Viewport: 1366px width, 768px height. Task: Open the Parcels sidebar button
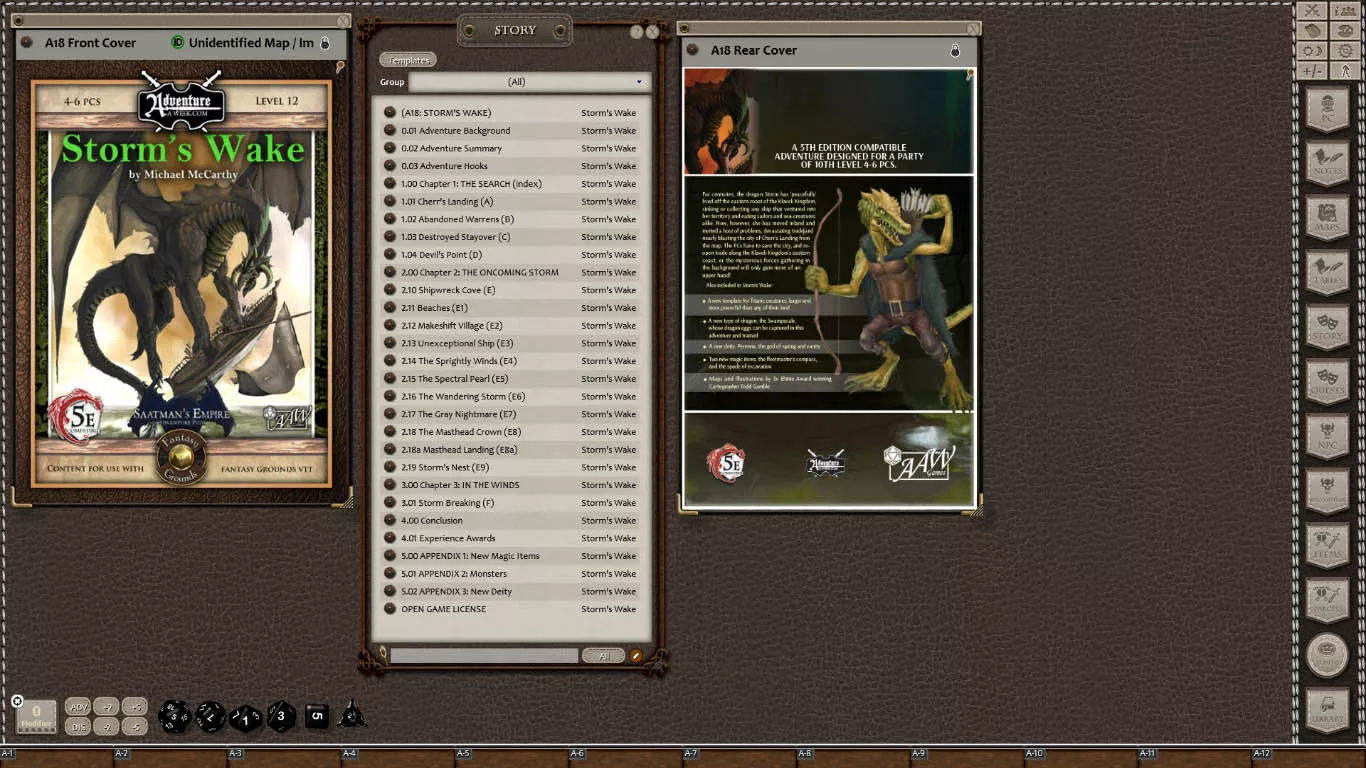click(1328, 599)
